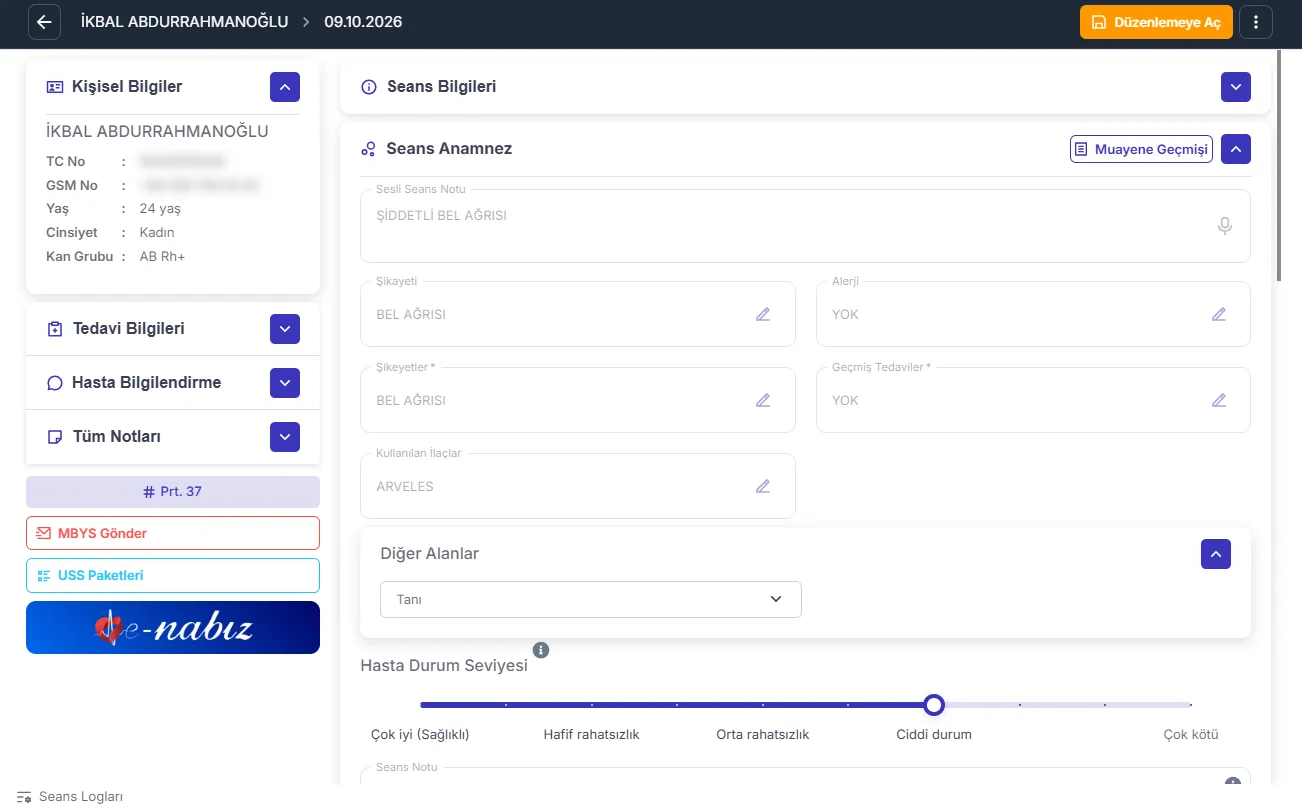Click the Seans Anamnez section icon

coord(368,149)
